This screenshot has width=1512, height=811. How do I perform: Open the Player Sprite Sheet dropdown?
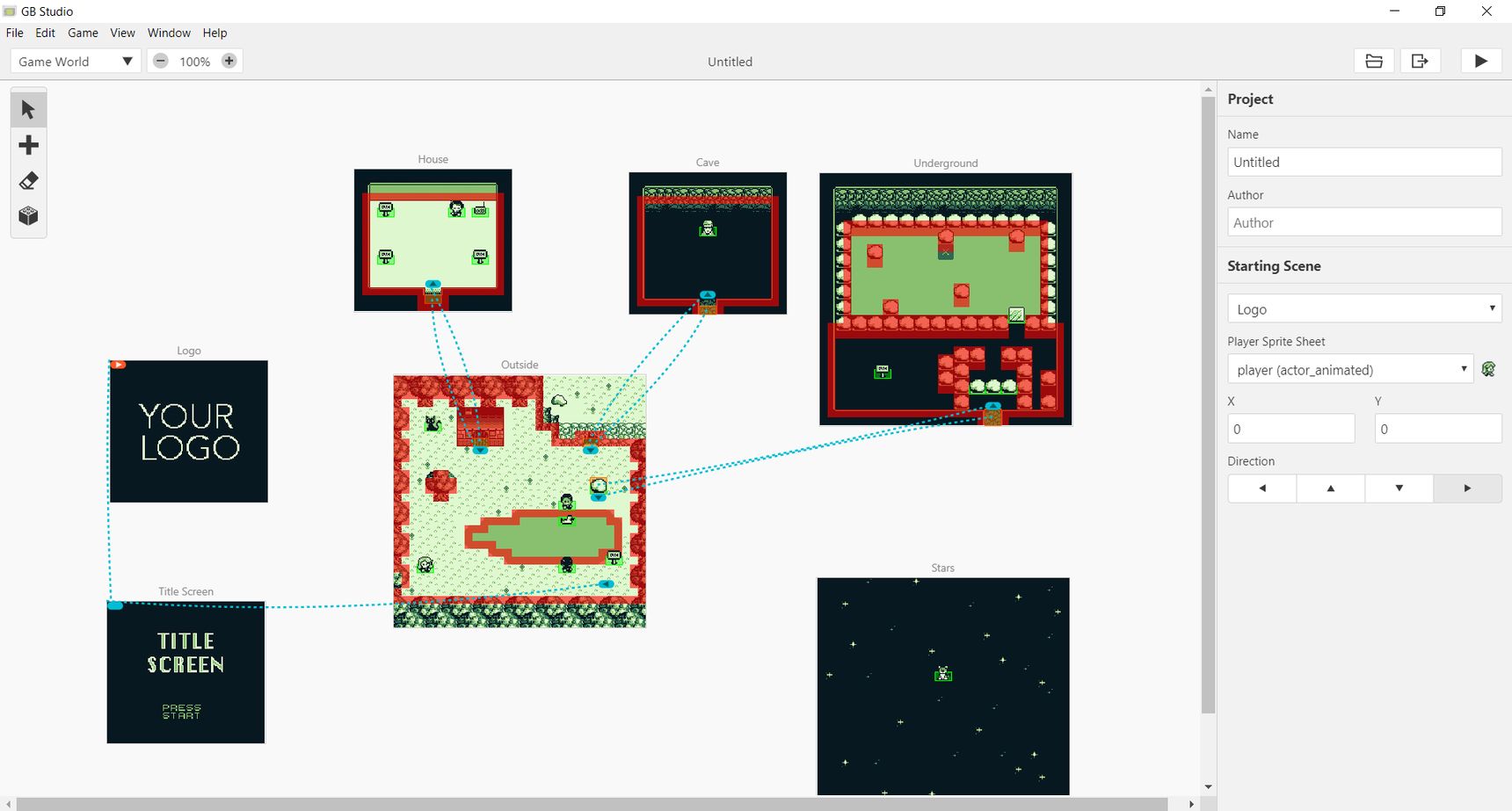pos(1350,369)
